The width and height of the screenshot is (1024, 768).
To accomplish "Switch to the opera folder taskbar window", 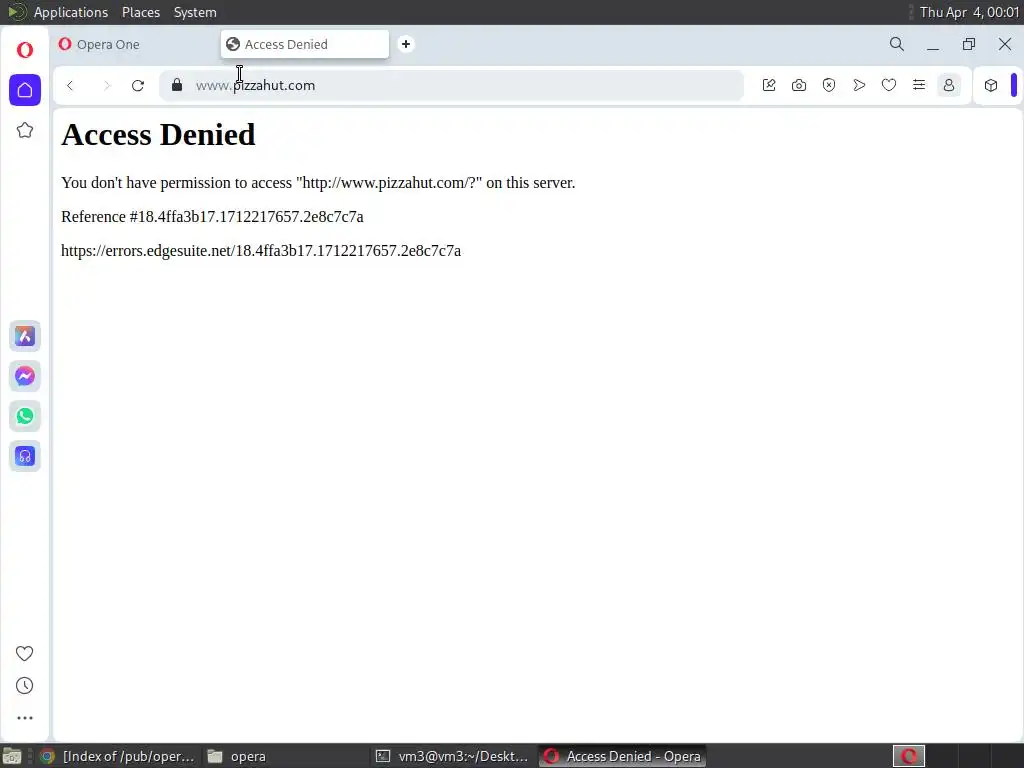I will click(285, 756).
